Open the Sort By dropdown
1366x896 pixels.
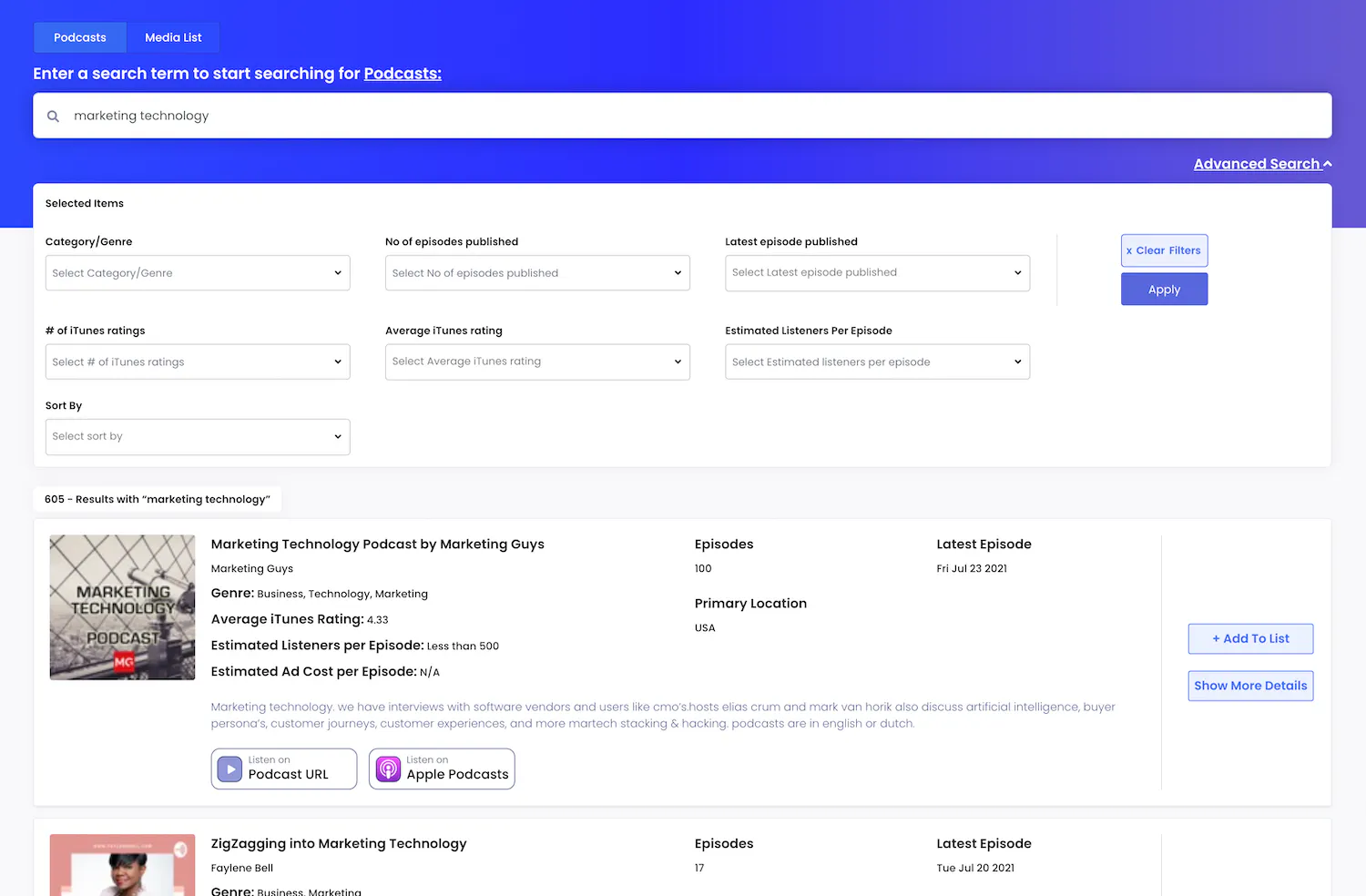(x=198, y=437)
